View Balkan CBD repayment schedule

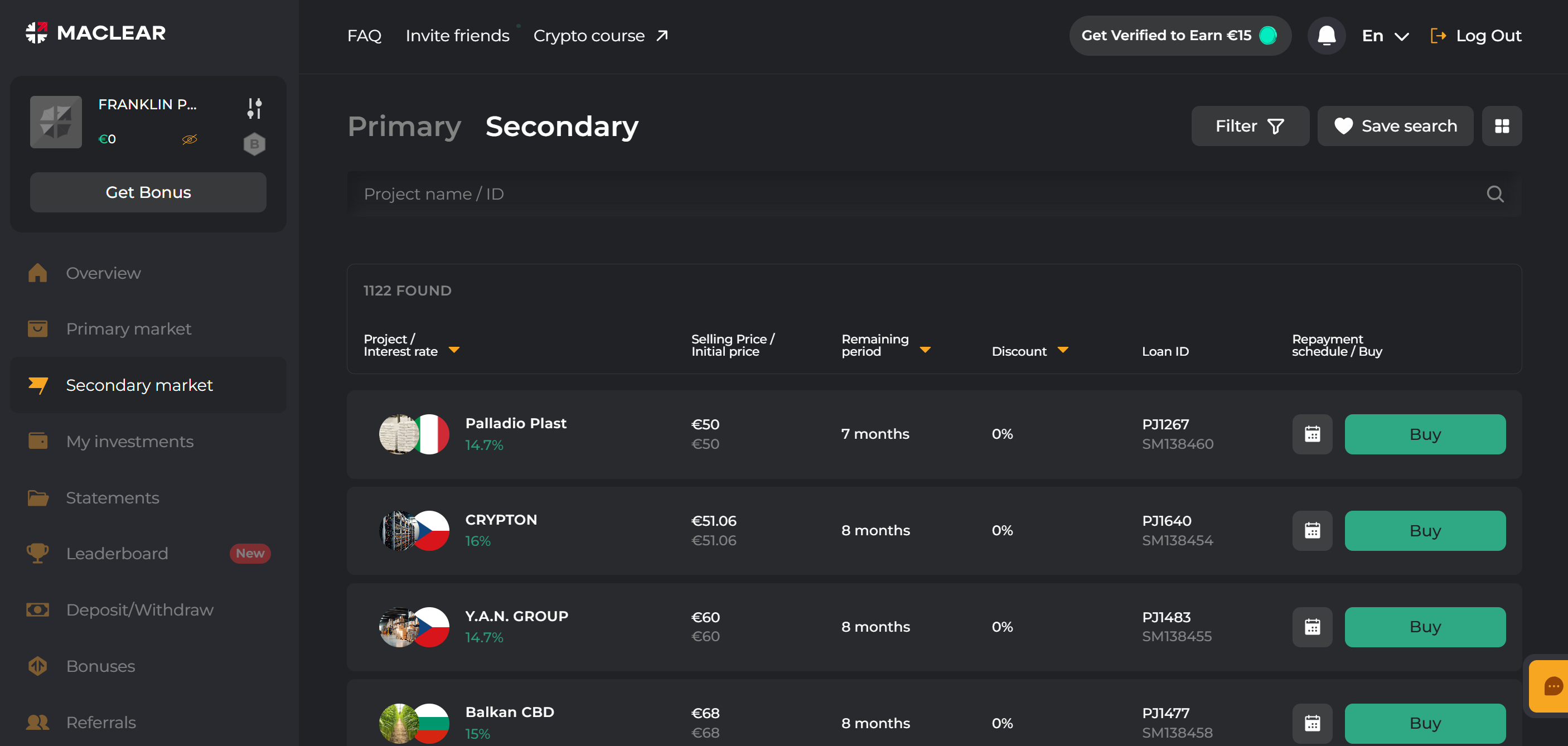pyautogui.click(x=1313, y=723)
